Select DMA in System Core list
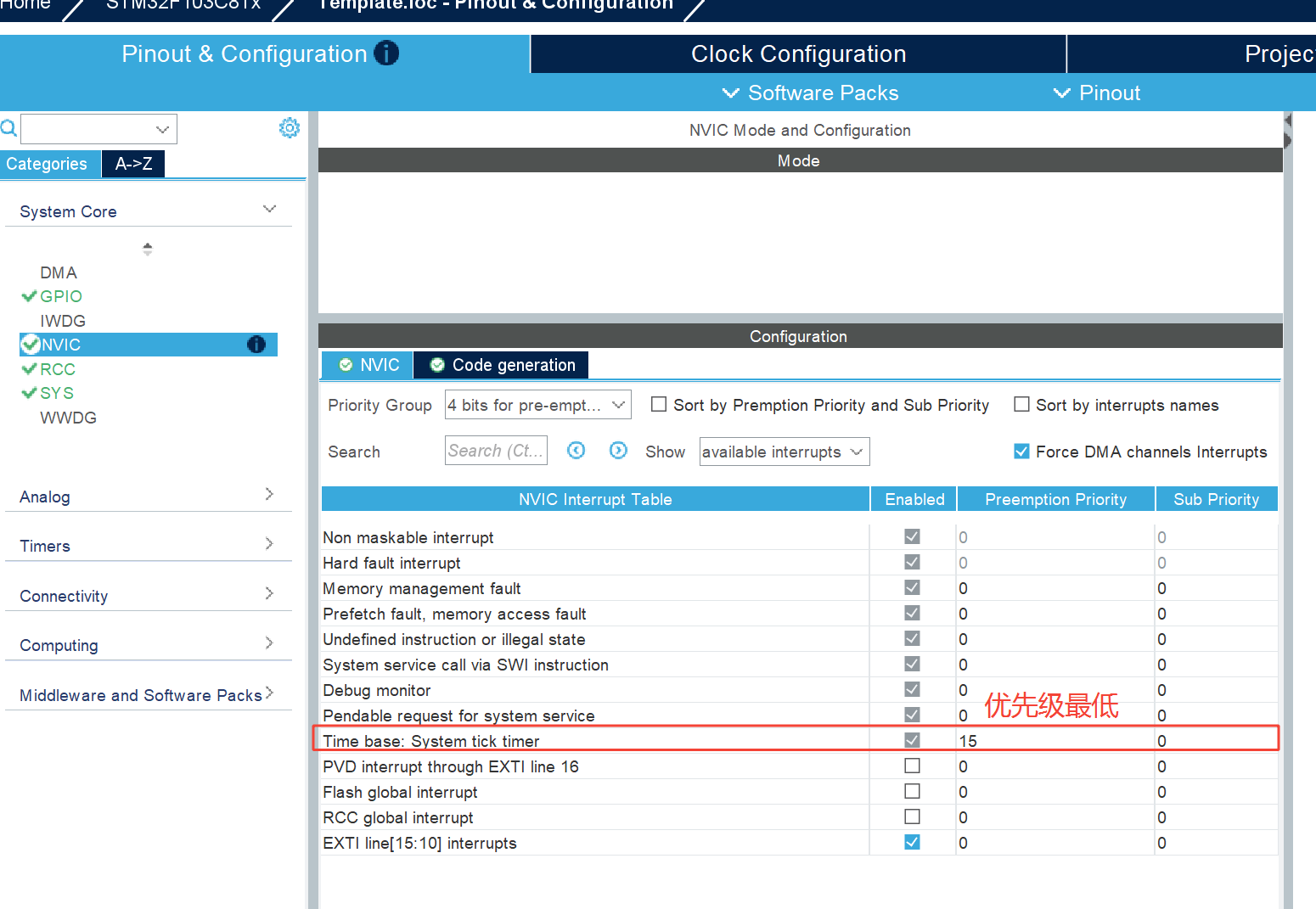 pos(59,272)
